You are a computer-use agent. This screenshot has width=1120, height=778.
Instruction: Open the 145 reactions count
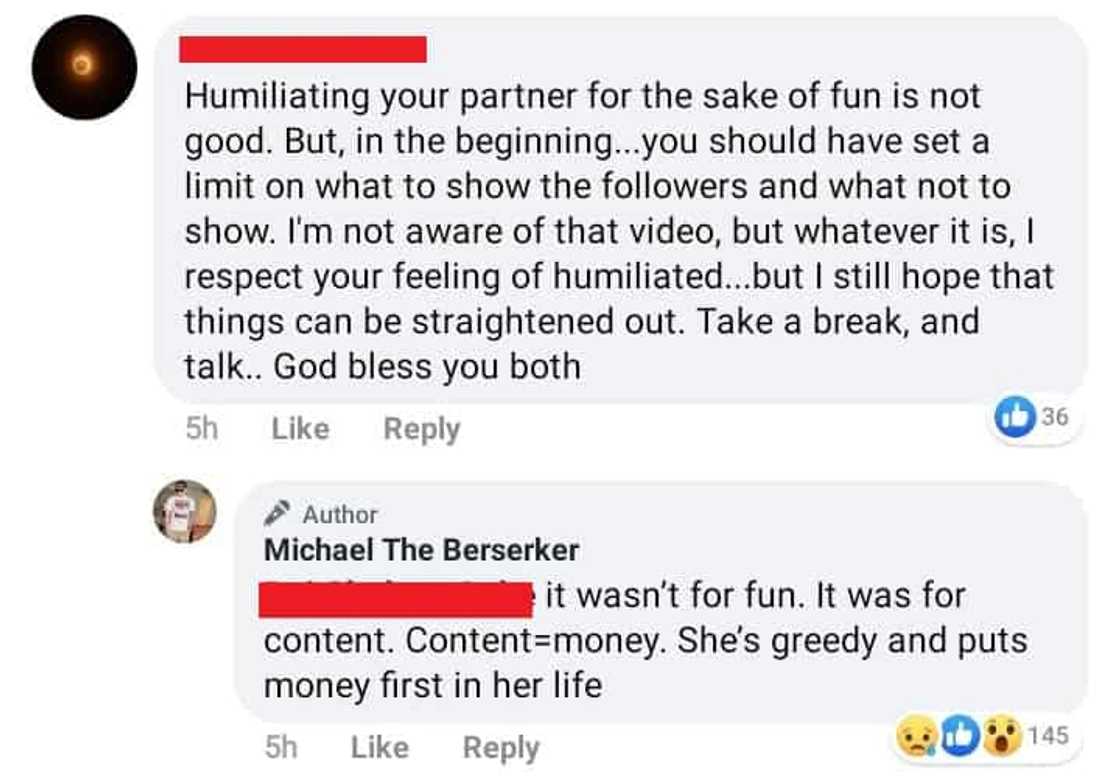1047,737
